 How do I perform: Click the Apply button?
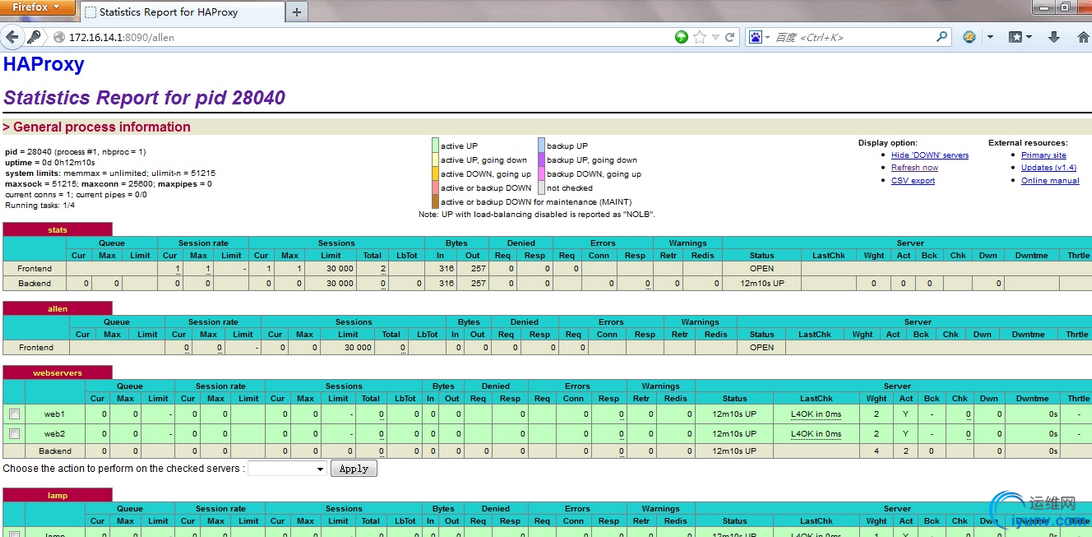[354, 469]
